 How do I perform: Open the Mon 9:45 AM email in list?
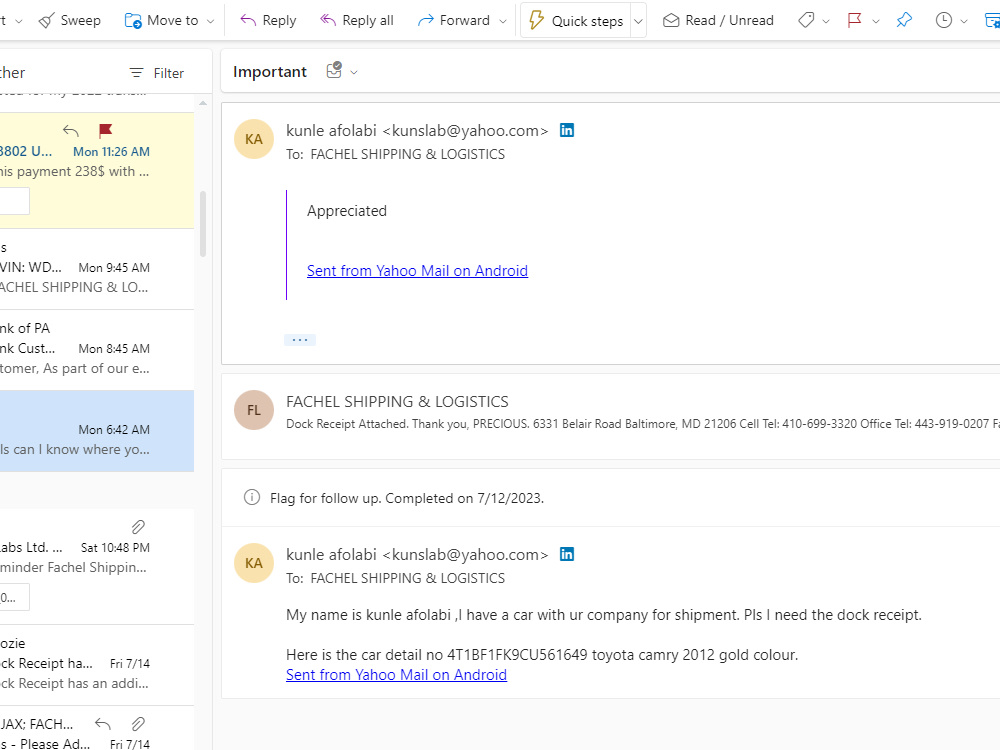pos(97,269)
